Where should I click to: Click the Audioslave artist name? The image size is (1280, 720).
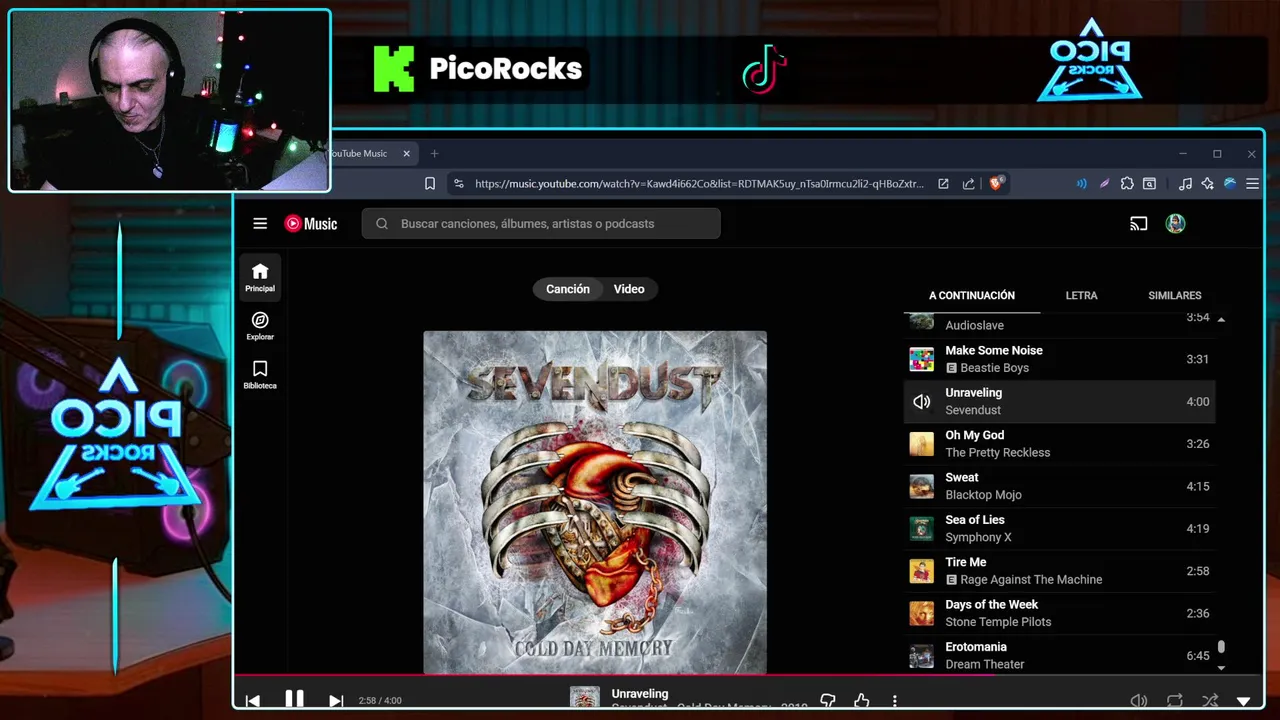(x=974, y=326)
